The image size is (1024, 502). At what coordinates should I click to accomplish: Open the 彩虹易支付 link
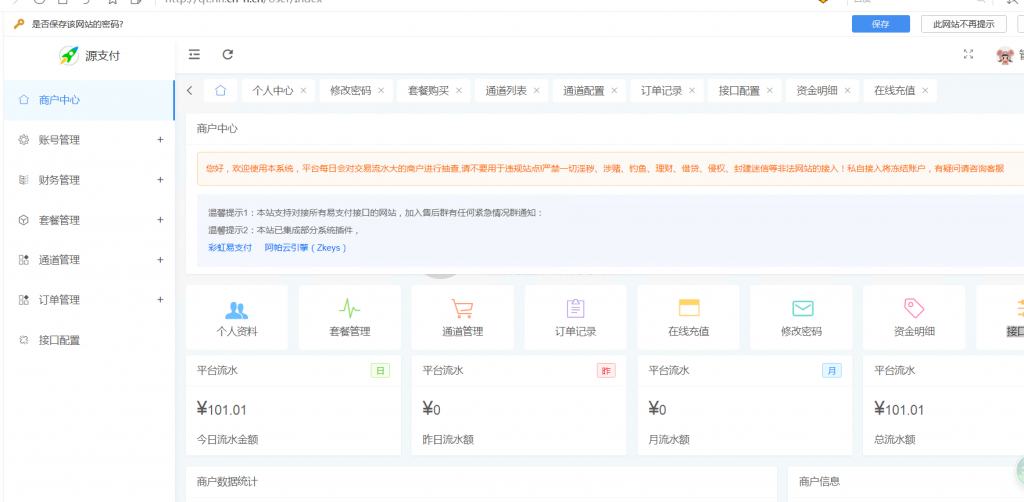229,247
